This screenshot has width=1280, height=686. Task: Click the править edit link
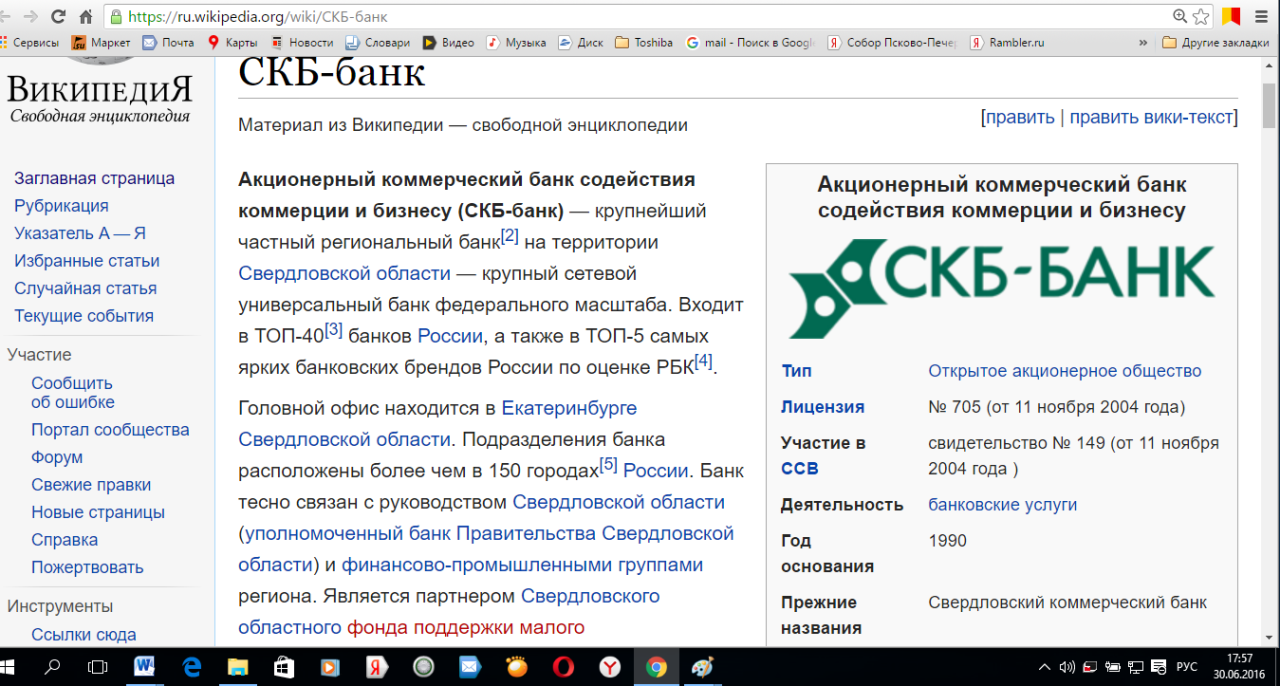point(1020,117)
